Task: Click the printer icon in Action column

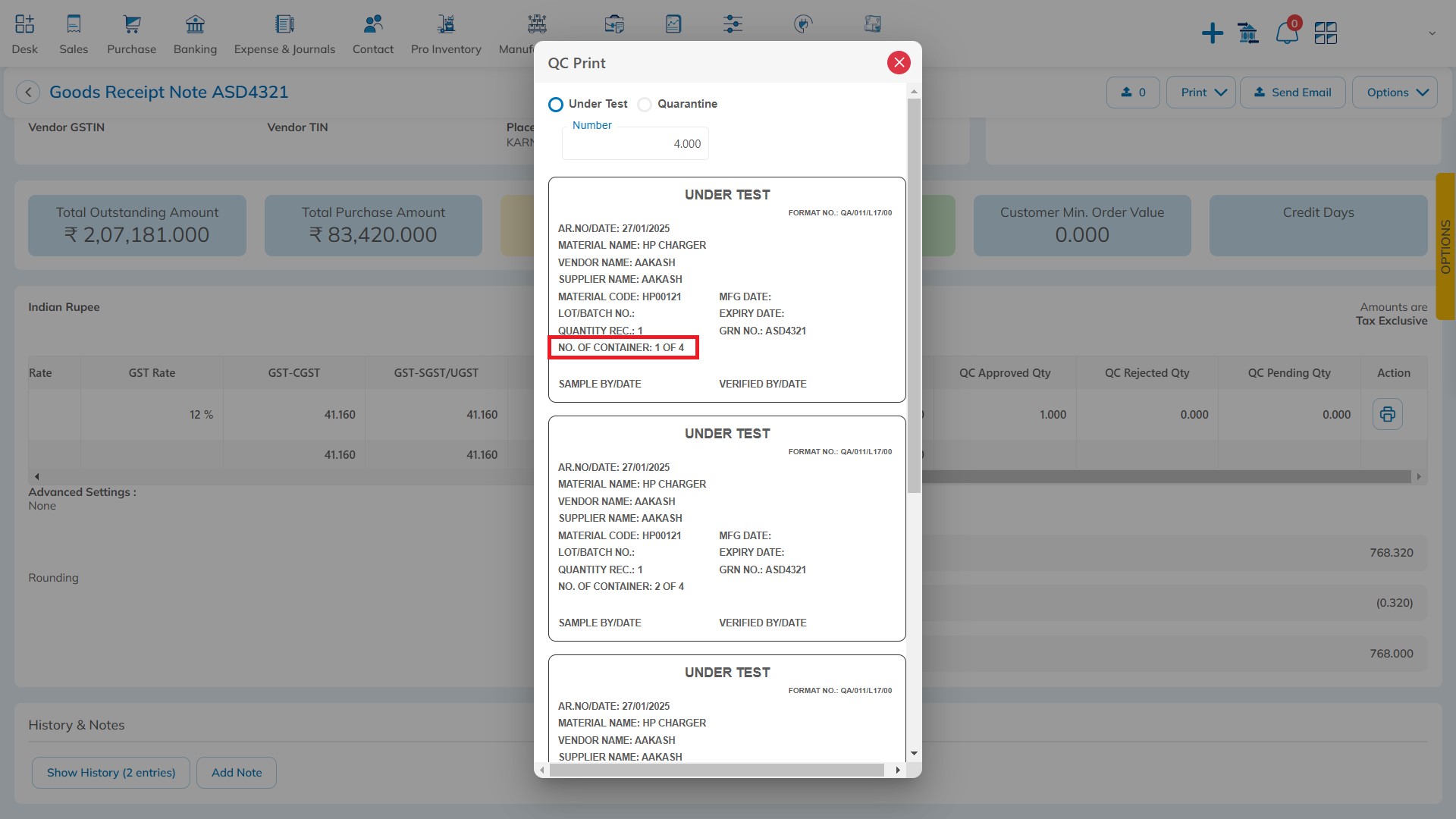Action: pos(1387,414)
